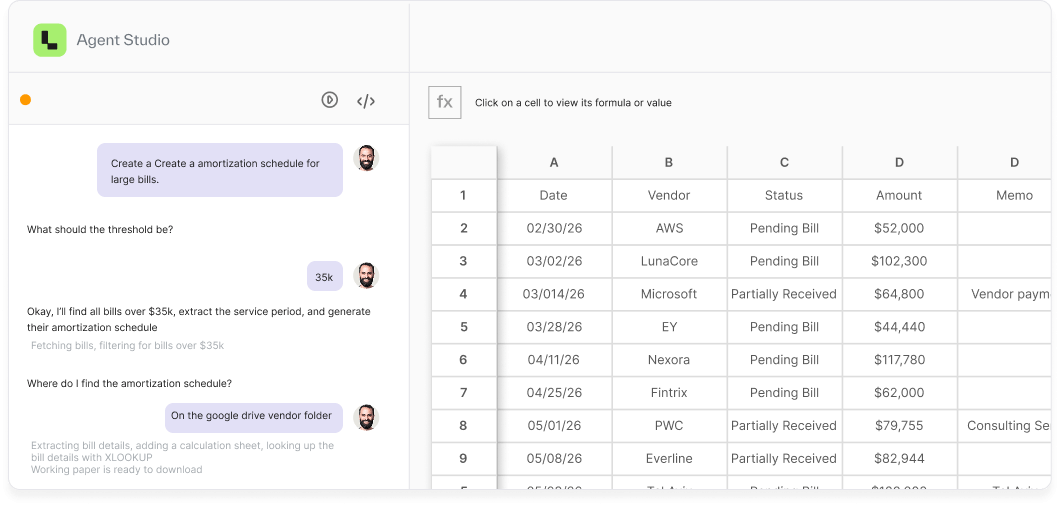Image resolution: width=1060 pixels, height=506 pixels.
Task: Click 'Where do I find the amortization schedule?'
Action: coord(130,384)
